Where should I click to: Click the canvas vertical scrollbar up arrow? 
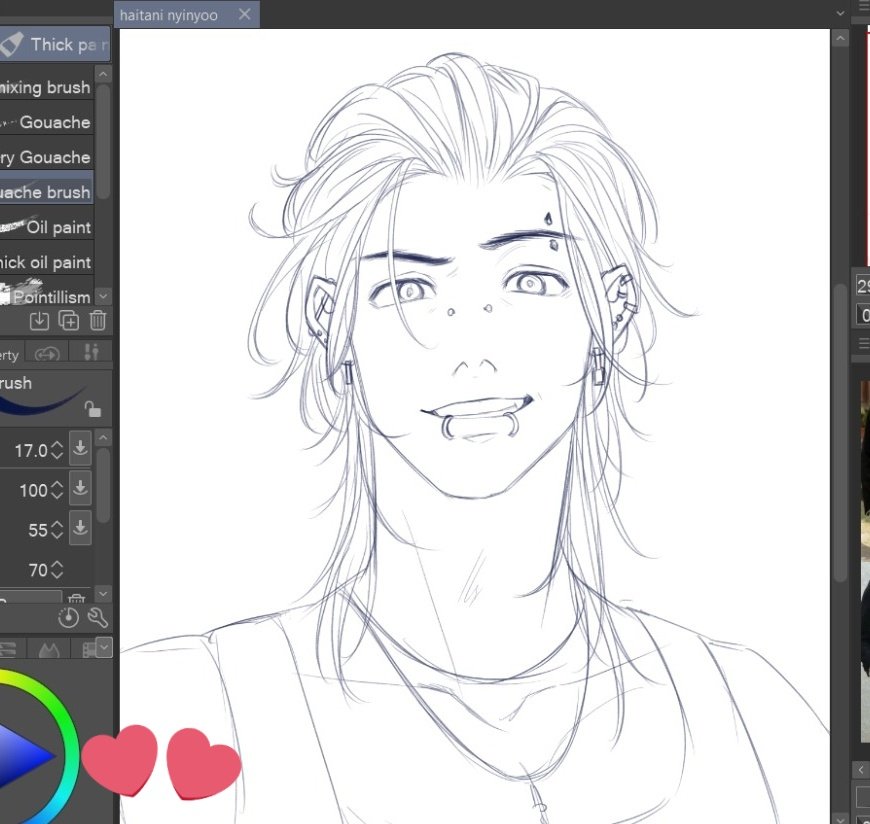point(841,38)
